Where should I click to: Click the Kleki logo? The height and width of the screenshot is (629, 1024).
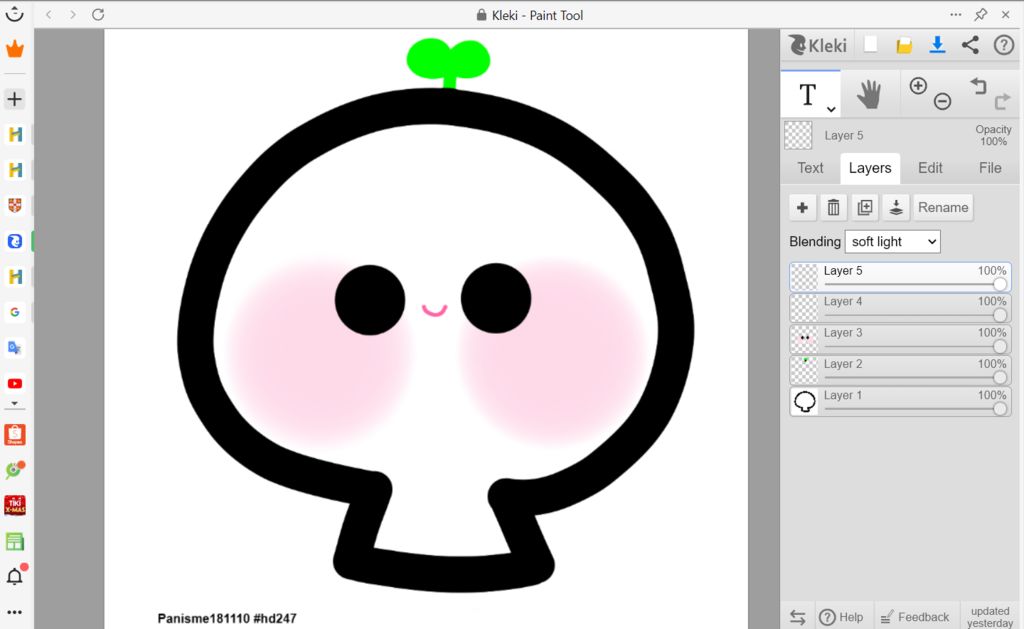click(818, 45)
